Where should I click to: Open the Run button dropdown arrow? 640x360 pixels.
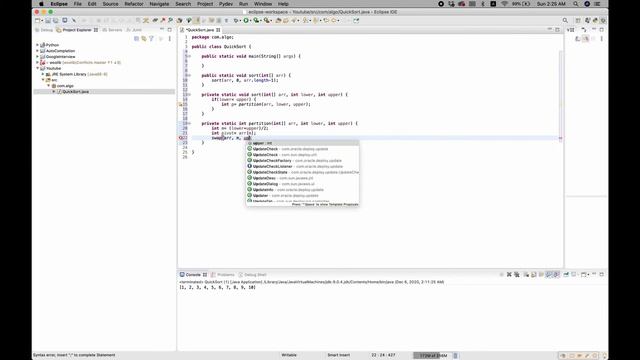[x=251, y=20]
